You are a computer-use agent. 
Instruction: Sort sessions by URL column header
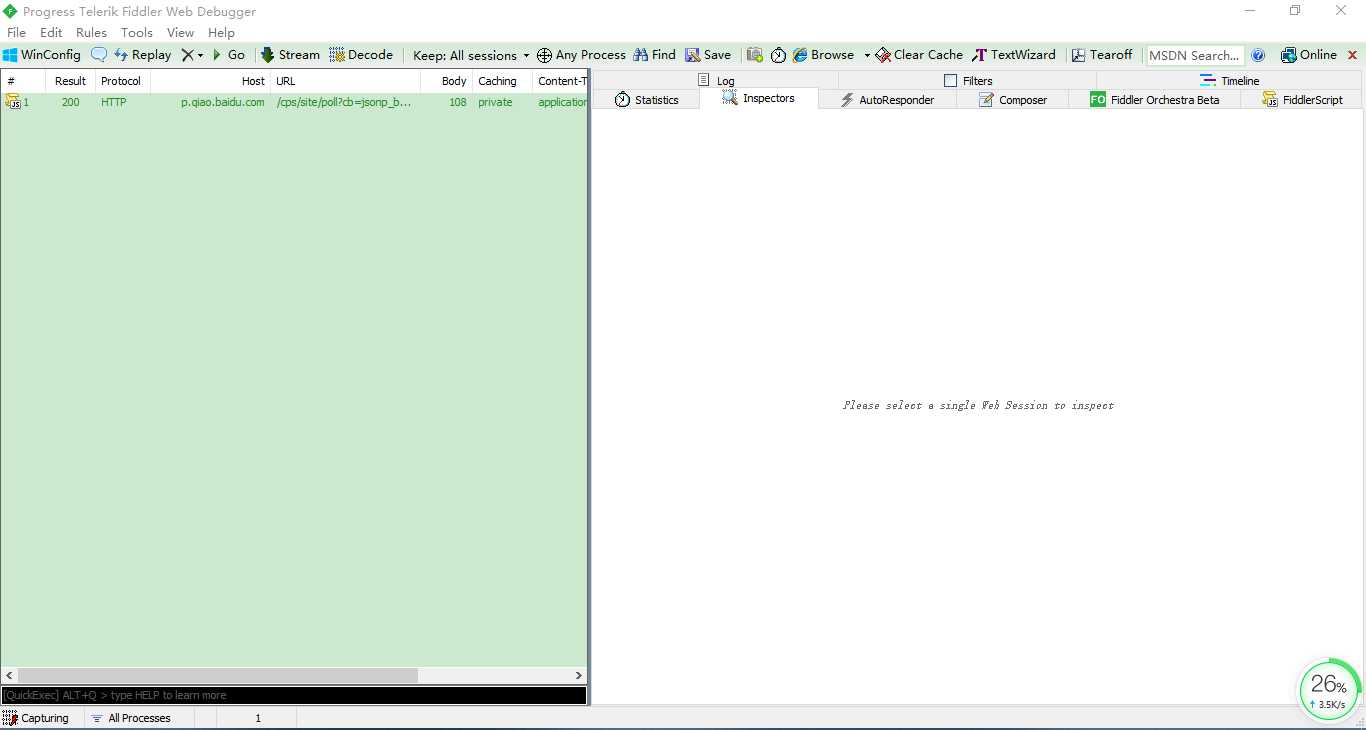[x=345, y=81]
